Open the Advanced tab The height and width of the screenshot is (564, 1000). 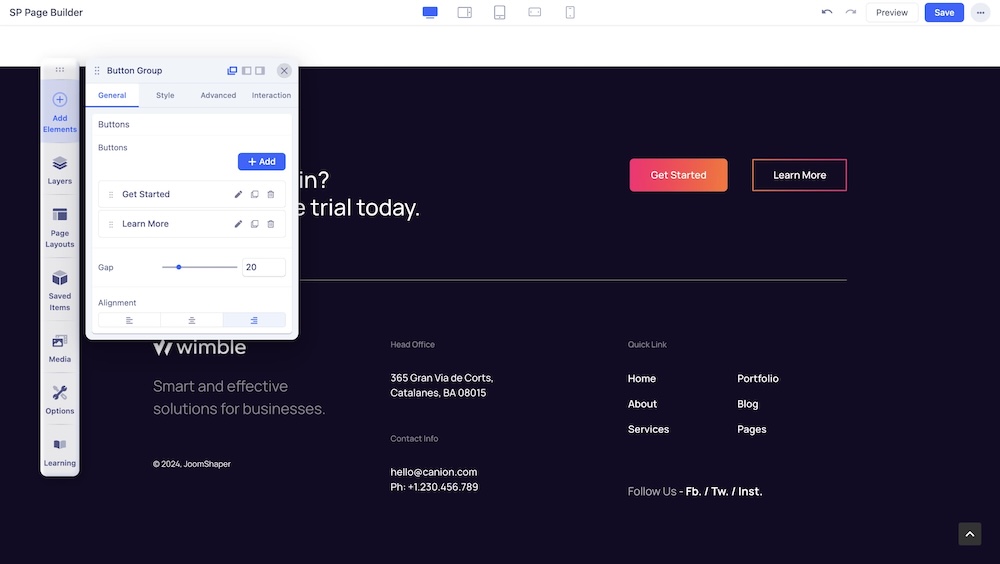point(218,95)
